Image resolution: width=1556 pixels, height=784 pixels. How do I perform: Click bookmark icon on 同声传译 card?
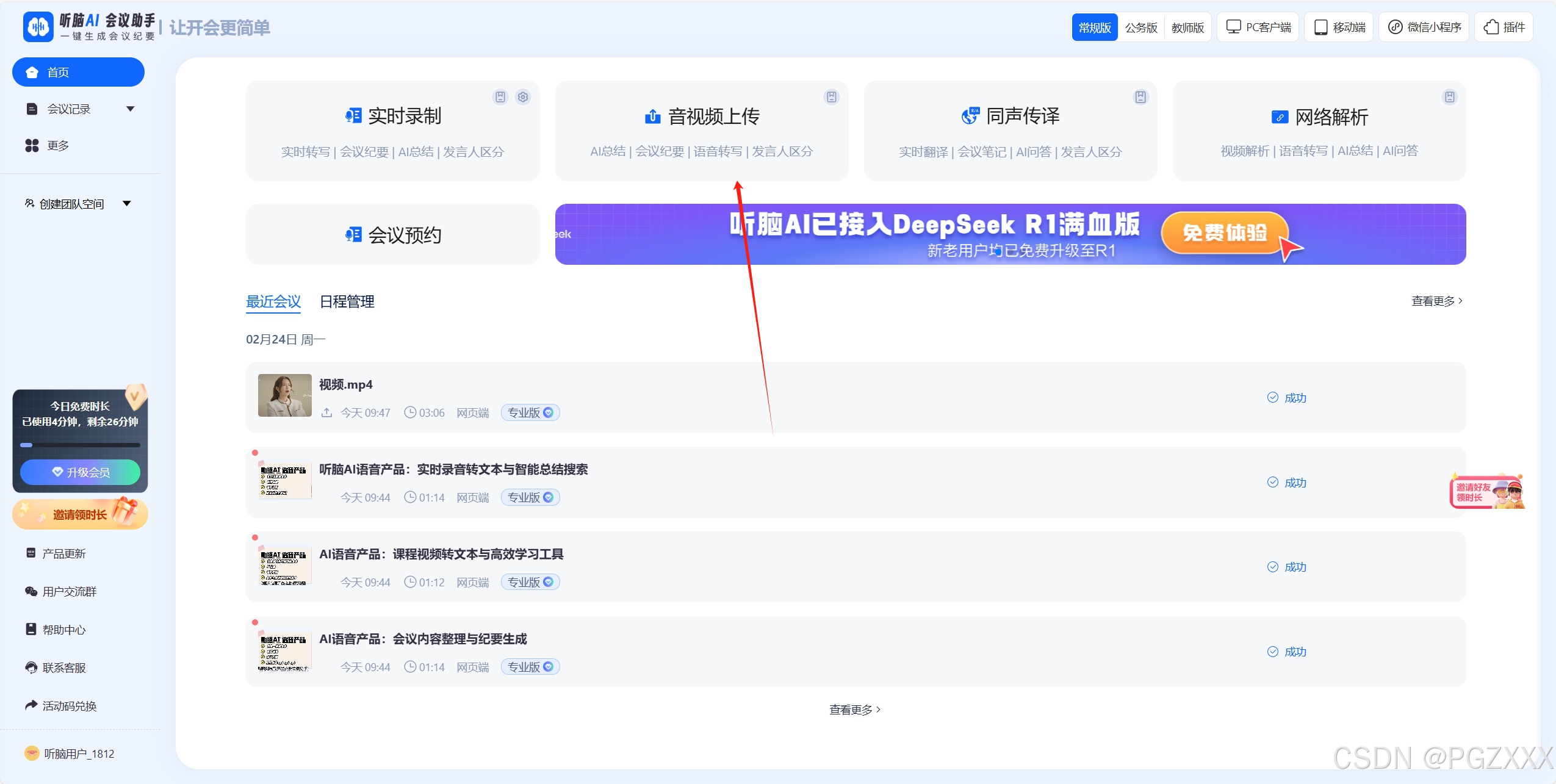(x=1140, y=97)
